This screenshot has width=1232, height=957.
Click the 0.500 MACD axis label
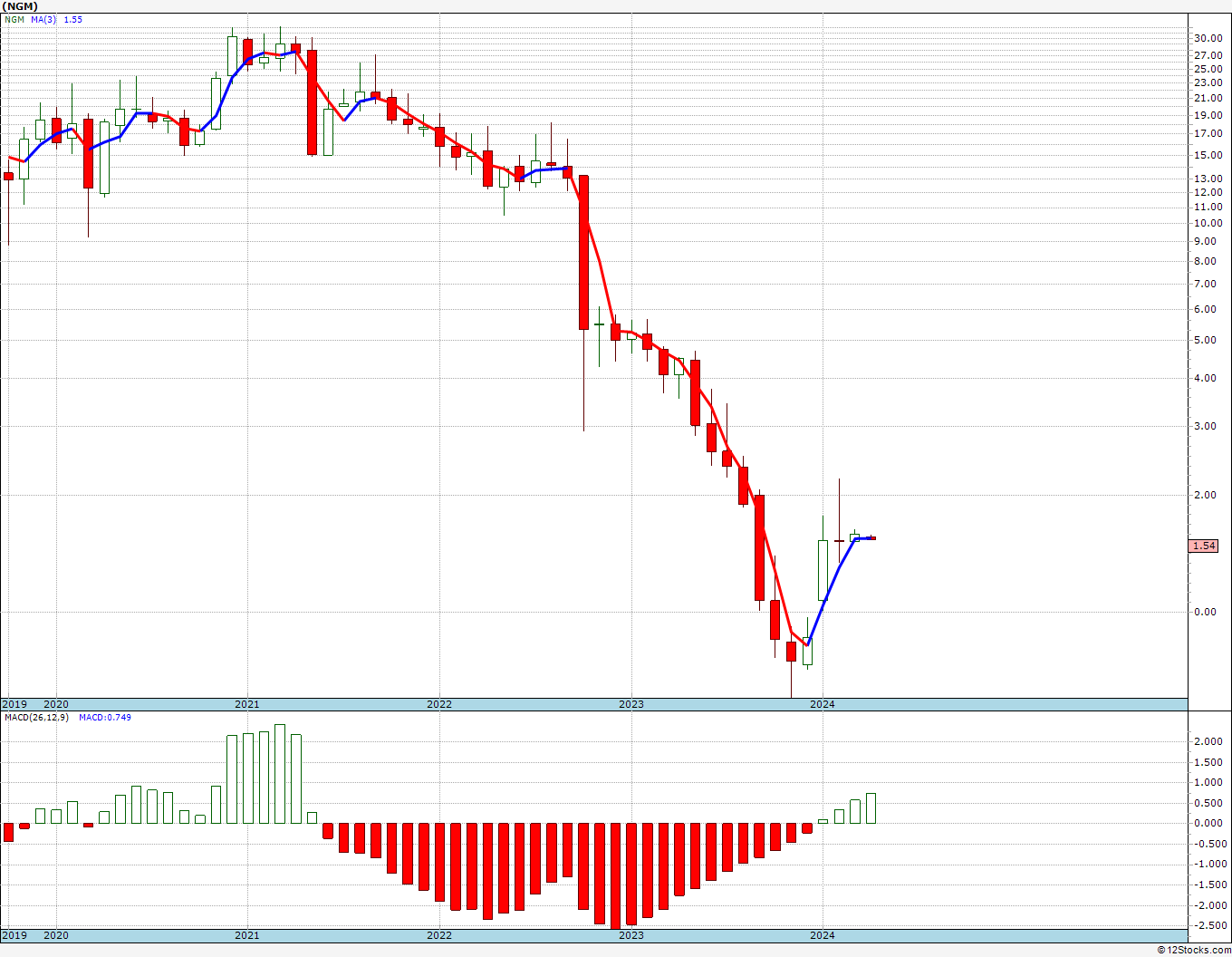1208,803
